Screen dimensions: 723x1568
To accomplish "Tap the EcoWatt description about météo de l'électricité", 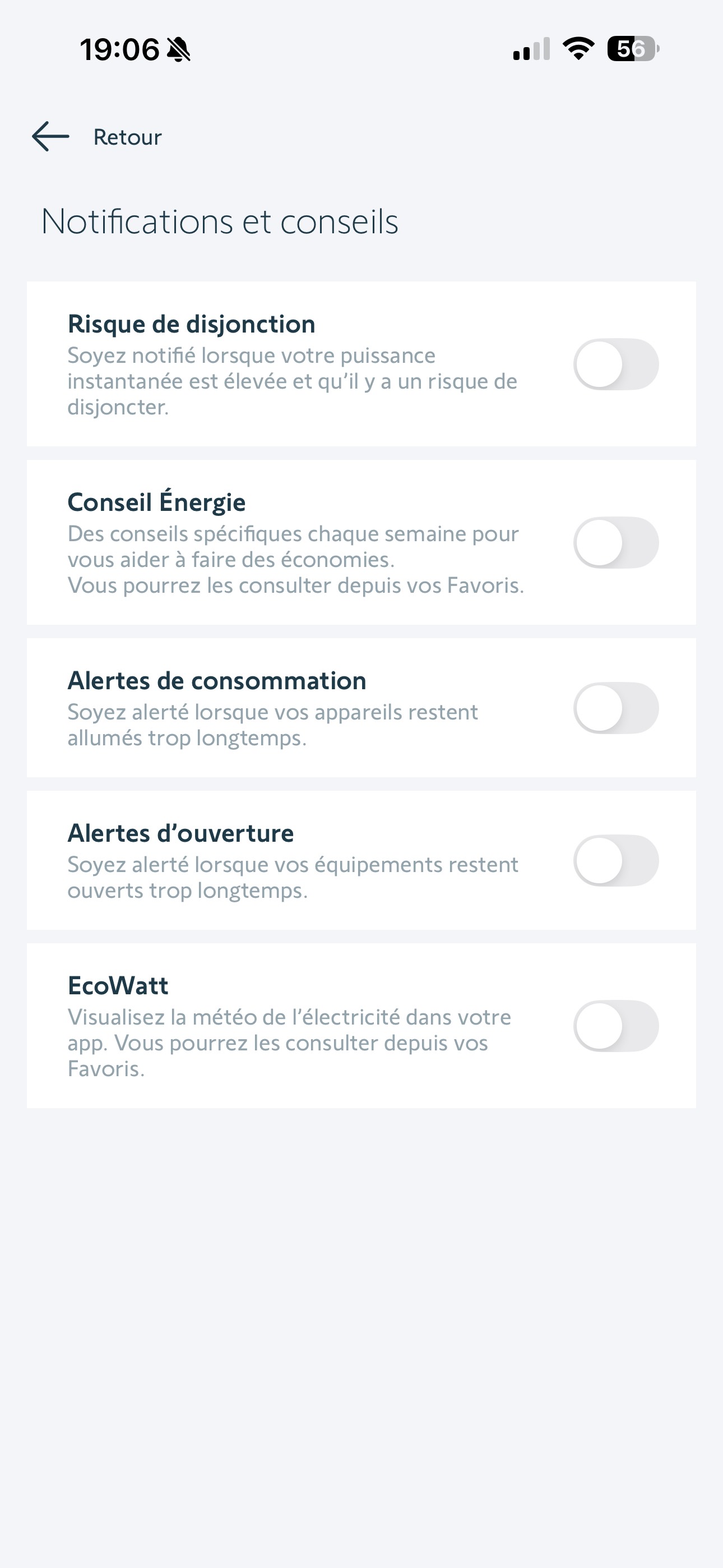I will coord(289,1043).
